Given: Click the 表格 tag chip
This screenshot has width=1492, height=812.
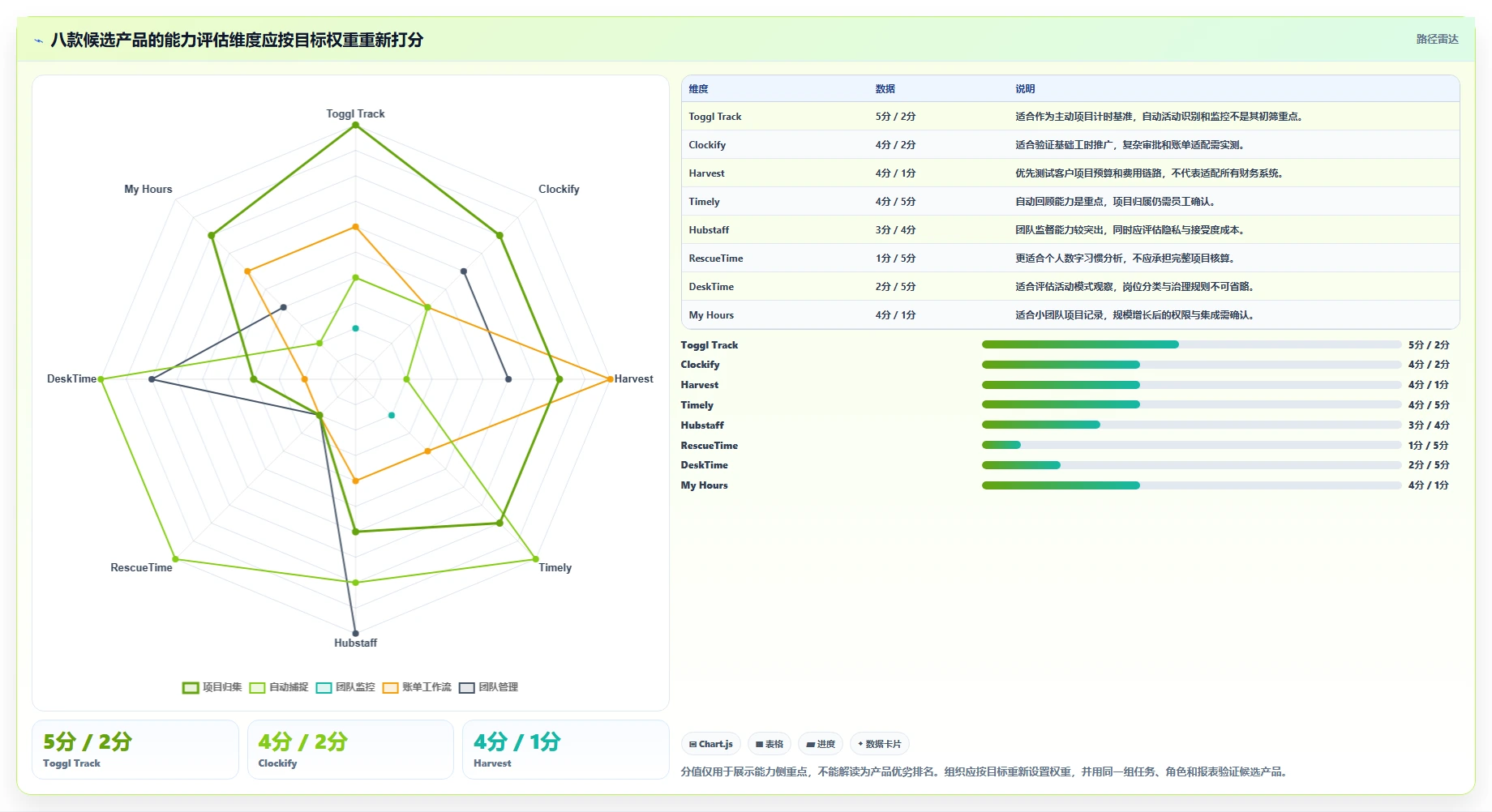Looking at the screenshot, I should click(x=770, y=744).
